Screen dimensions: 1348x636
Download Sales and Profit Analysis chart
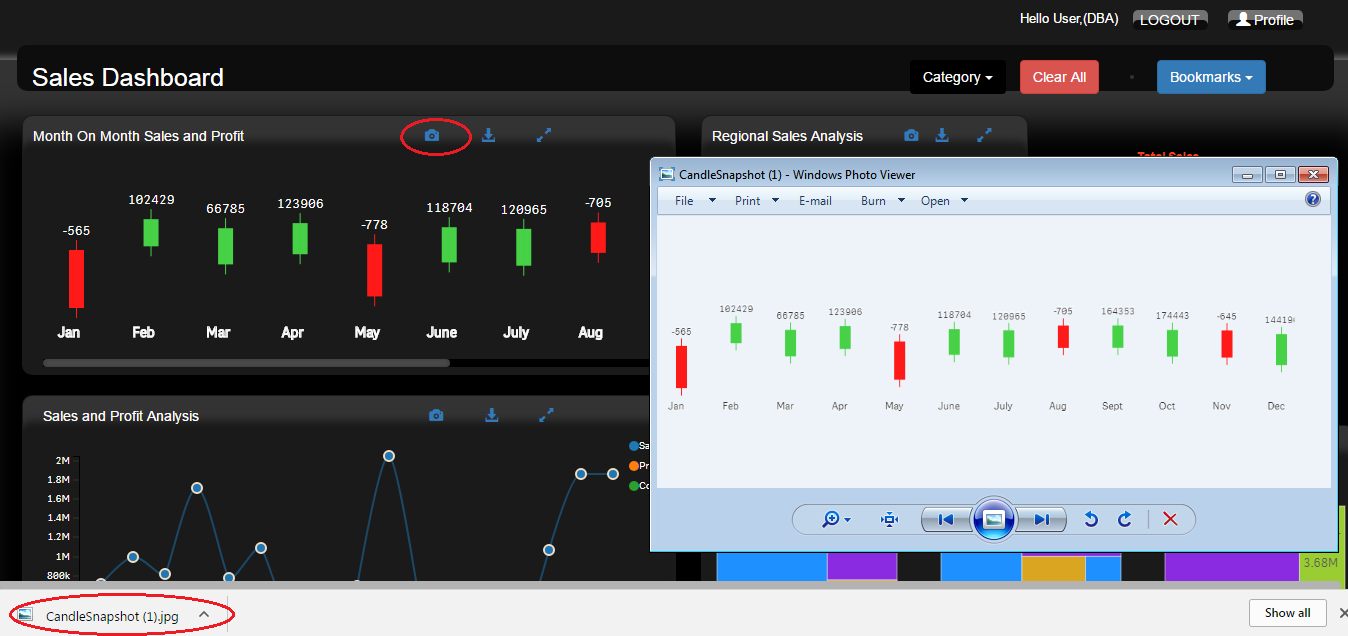click(492, 415)
